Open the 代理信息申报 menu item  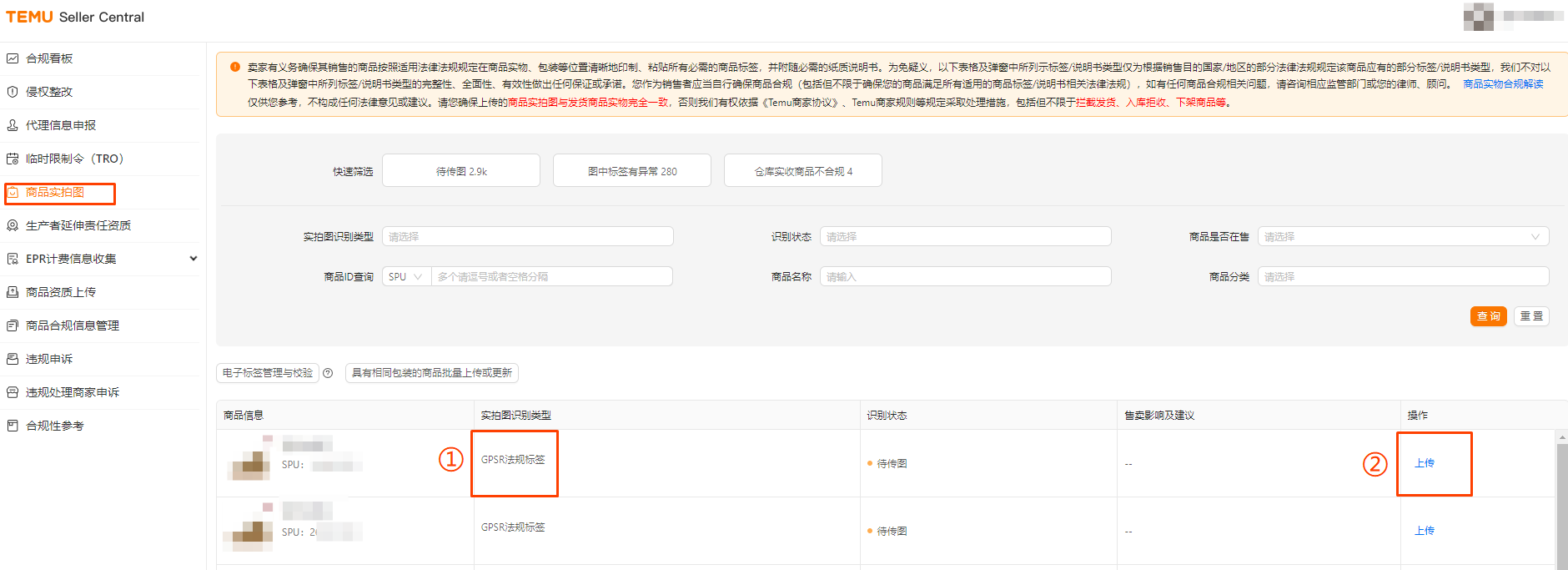(x=61, y=125)
